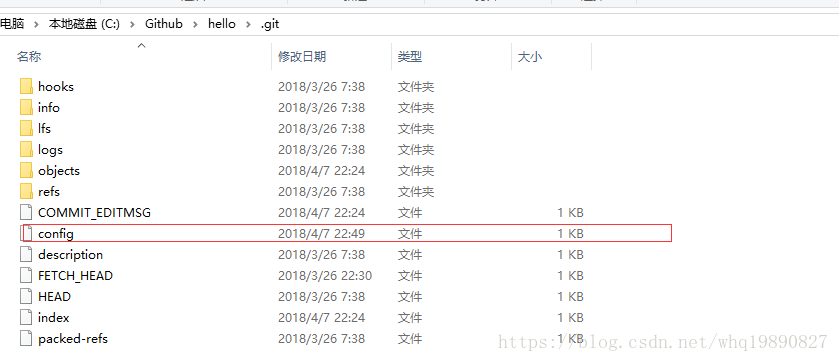Select the index file name
839x362 pixels.
pyautogui.click(x=54, y=318)
